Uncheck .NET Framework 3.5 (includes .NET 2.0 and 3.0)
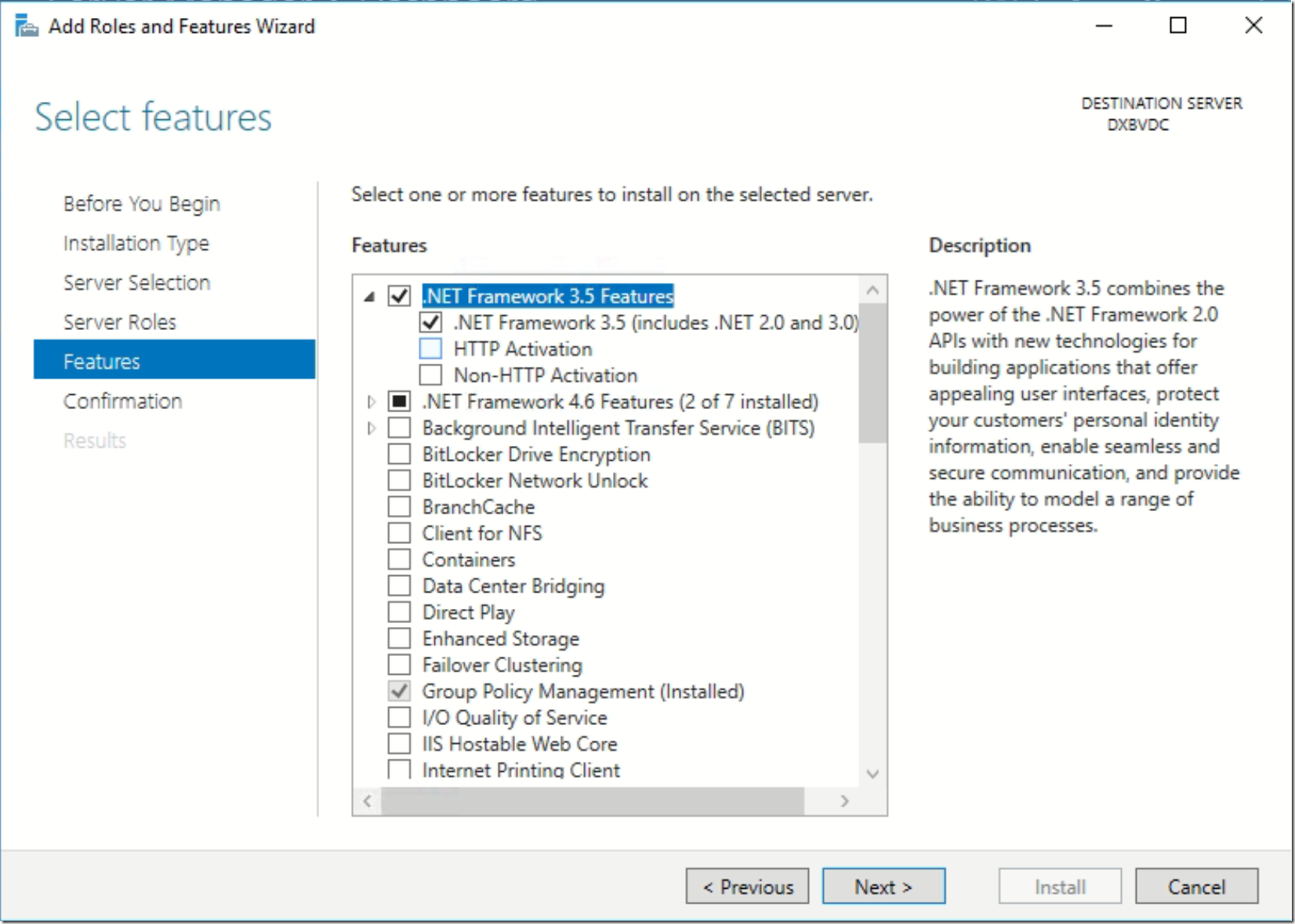The height and width of the screenshot is (924, 1295). tap(430, 322)
